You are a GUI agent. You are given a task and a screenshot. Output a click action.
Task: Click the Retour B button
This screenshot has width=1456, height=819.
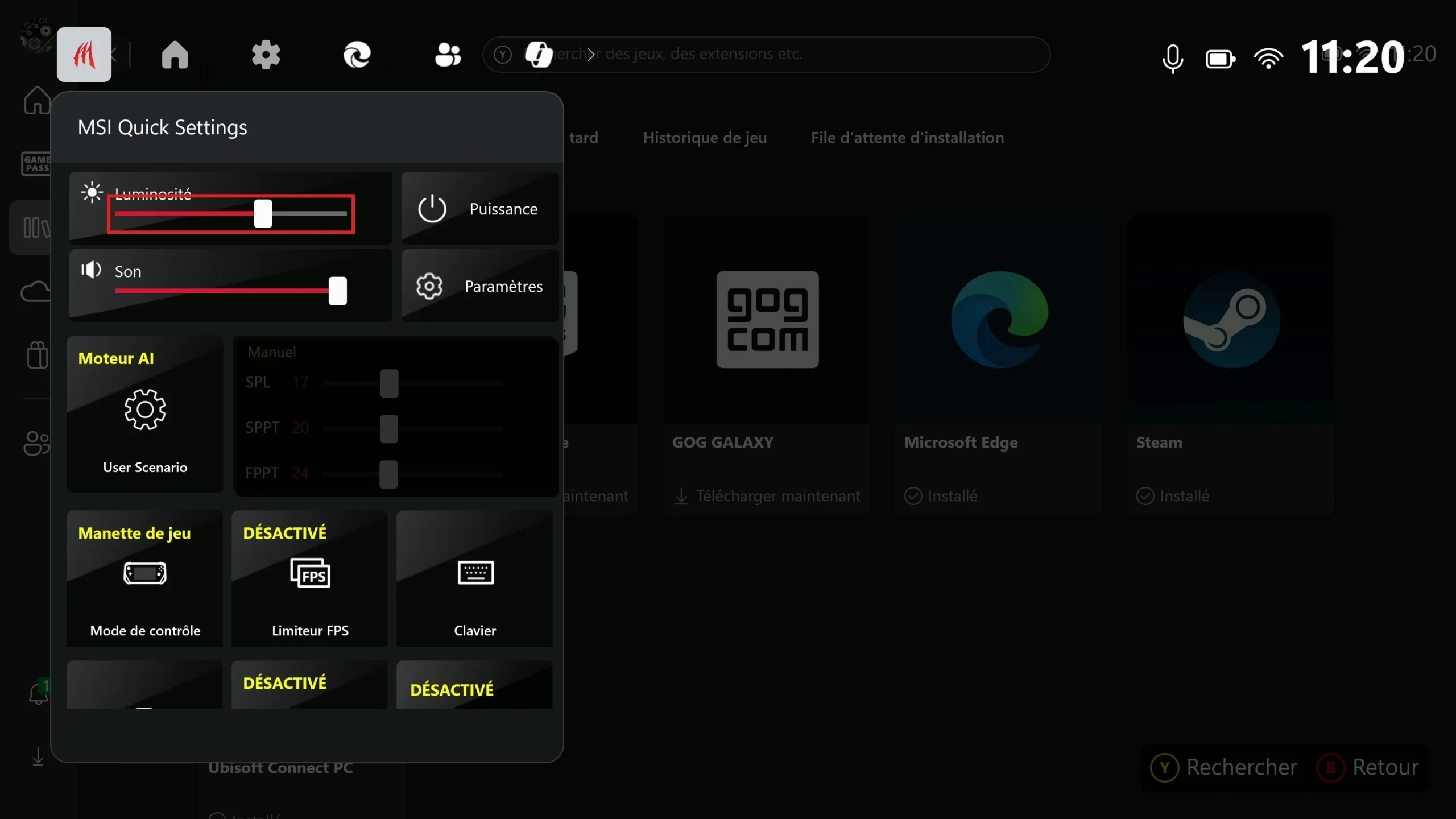pos(1368,767)
